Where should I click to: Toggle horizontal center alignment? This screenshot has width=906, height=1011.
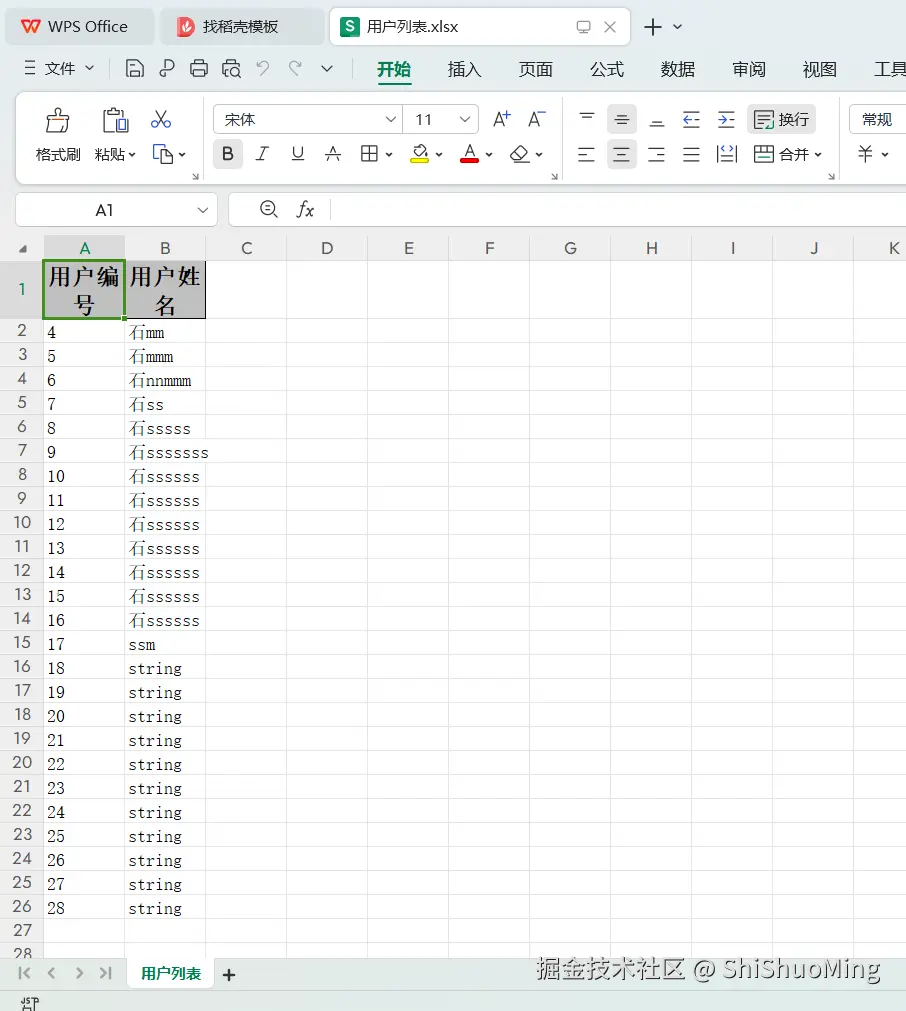(x=622, y=154)
